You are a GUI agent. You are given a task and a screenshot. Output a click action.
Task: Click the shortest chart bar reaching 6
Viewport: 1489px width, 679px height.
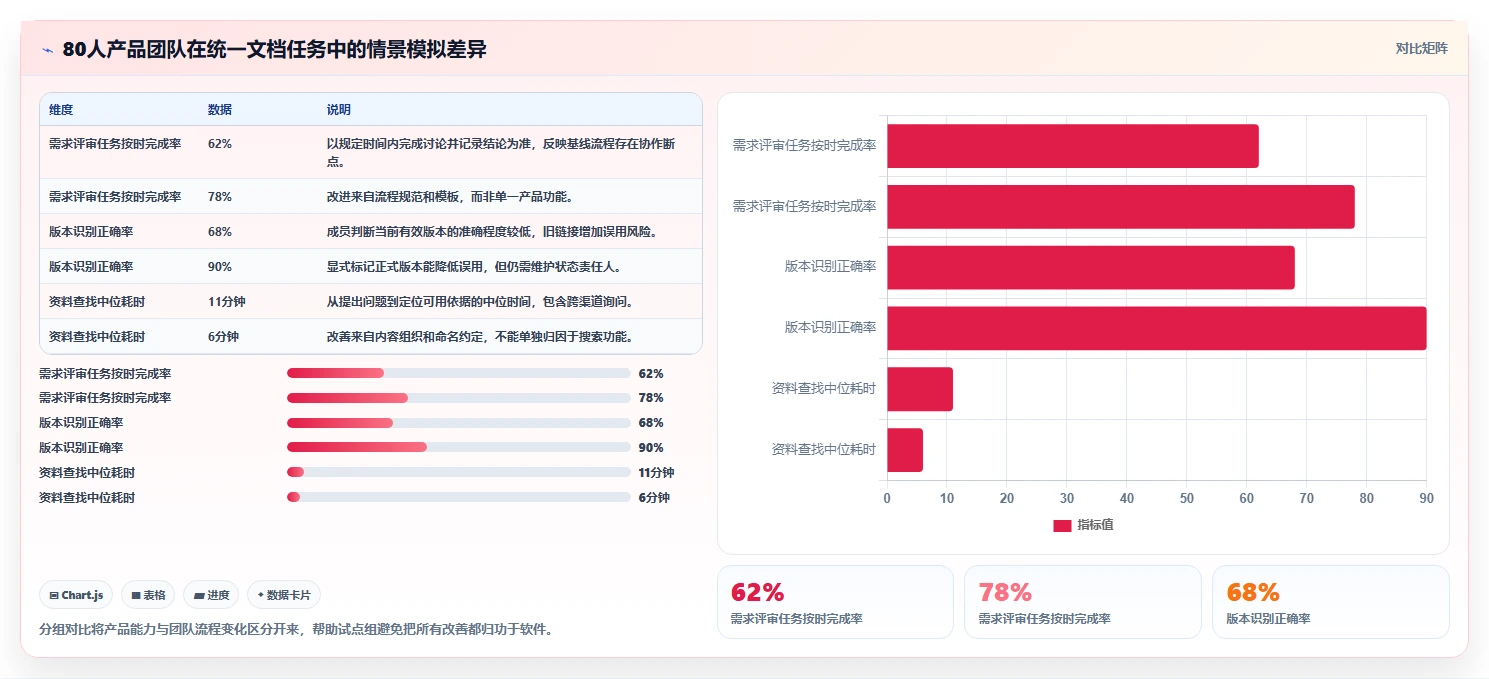point(905,450)
